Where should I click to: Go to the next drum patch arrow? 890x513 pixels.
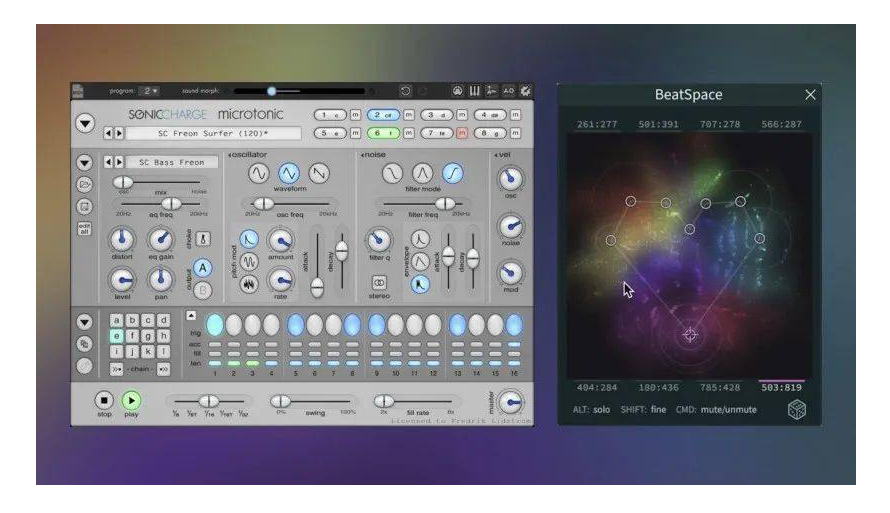(119, 162)
